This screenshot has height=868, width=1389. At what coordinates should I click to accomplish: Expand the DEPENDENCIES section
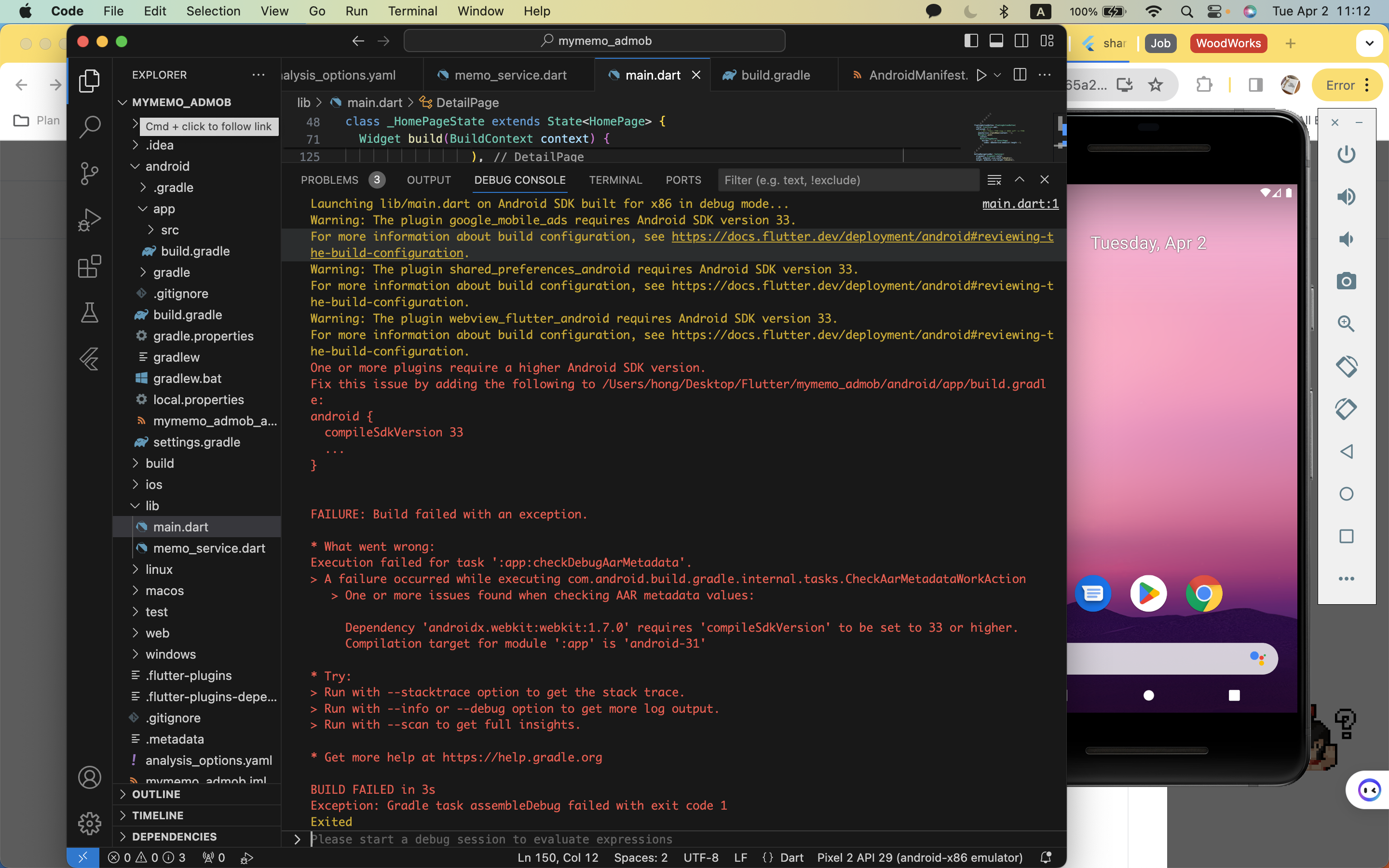(x=197, y=837)
